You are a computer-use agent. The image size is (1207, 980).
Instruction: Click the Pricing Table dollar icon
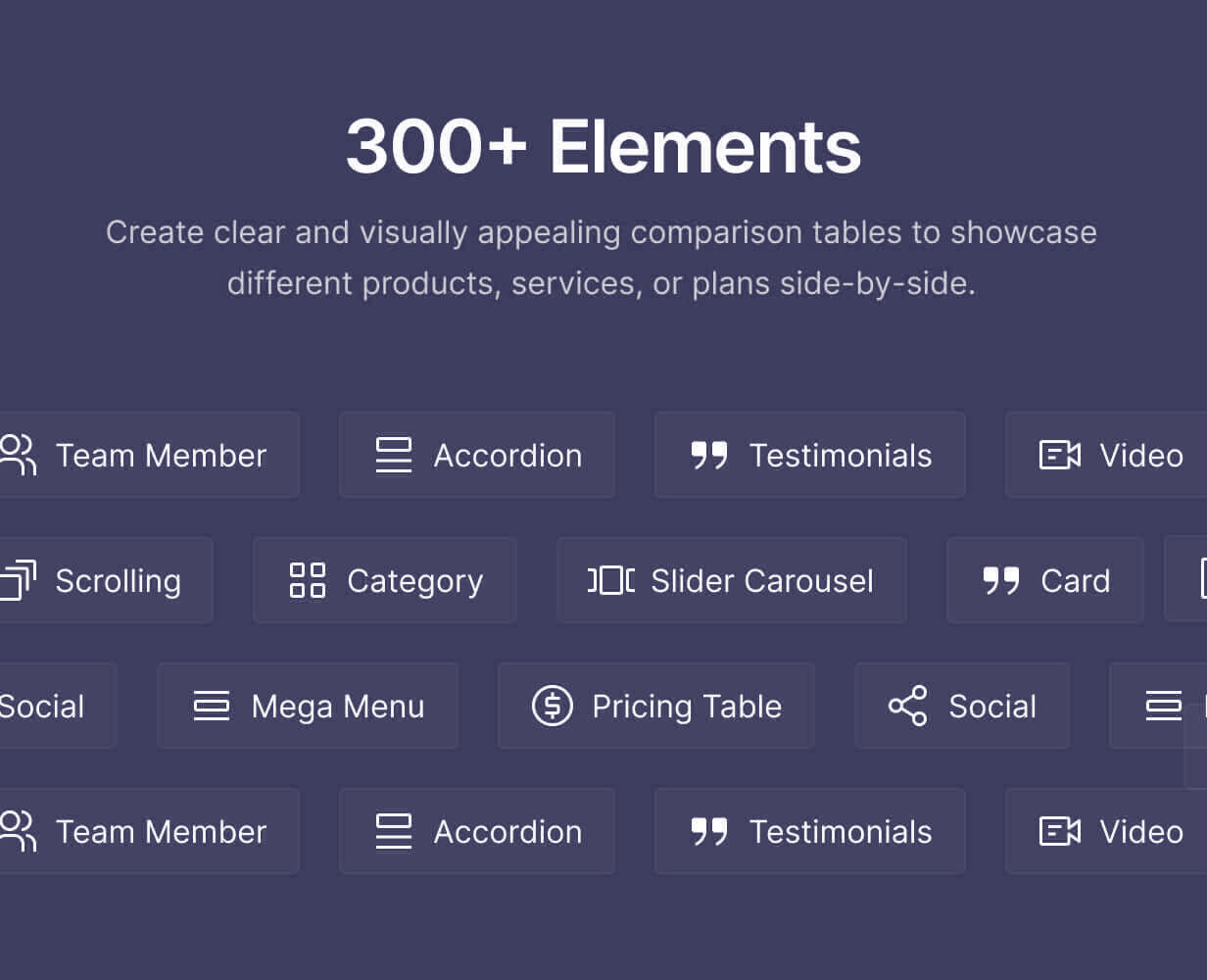click(x=553, y=706)
